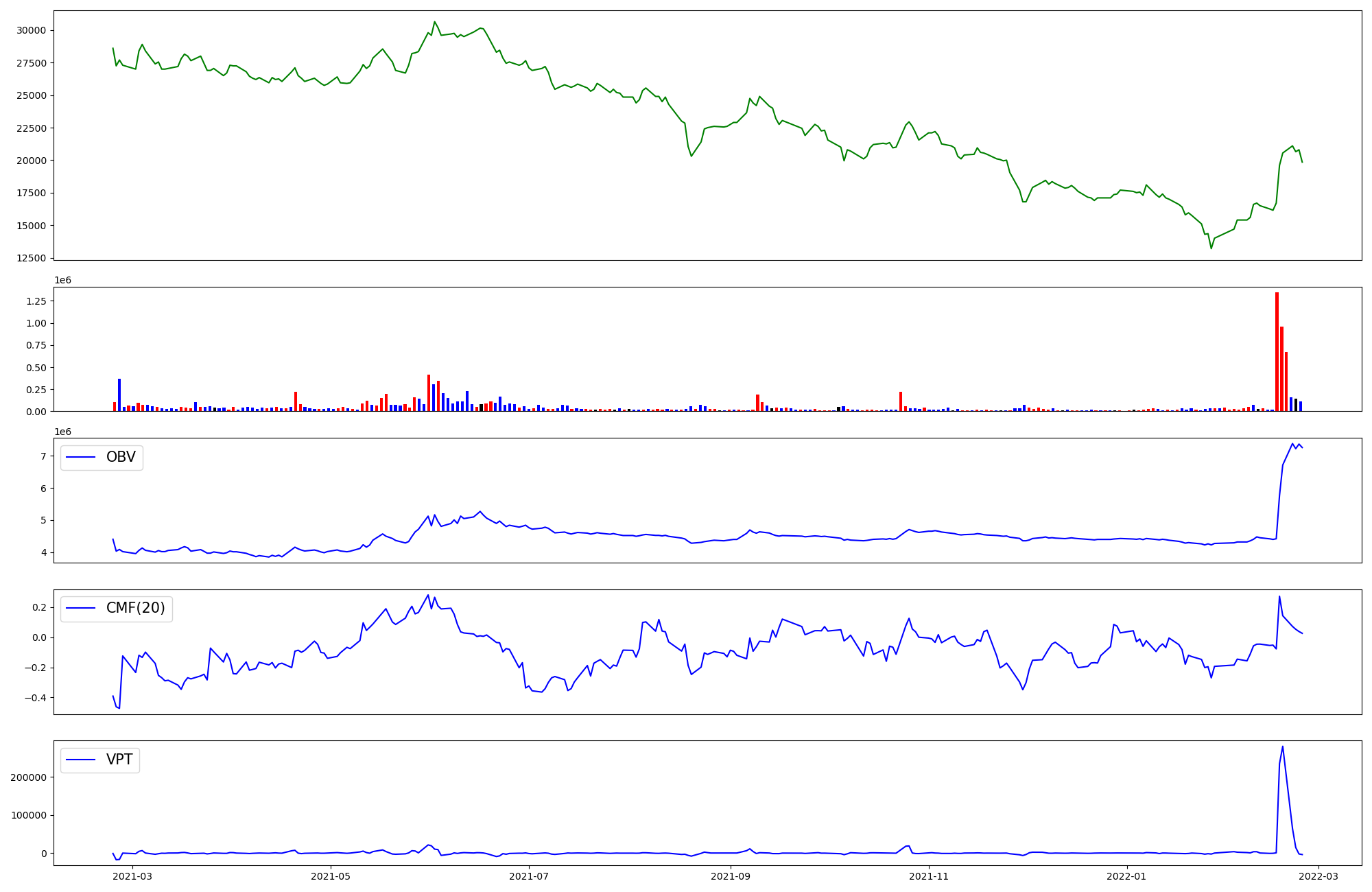Click the blue line sample in OBV legend

tap(82, 457)
